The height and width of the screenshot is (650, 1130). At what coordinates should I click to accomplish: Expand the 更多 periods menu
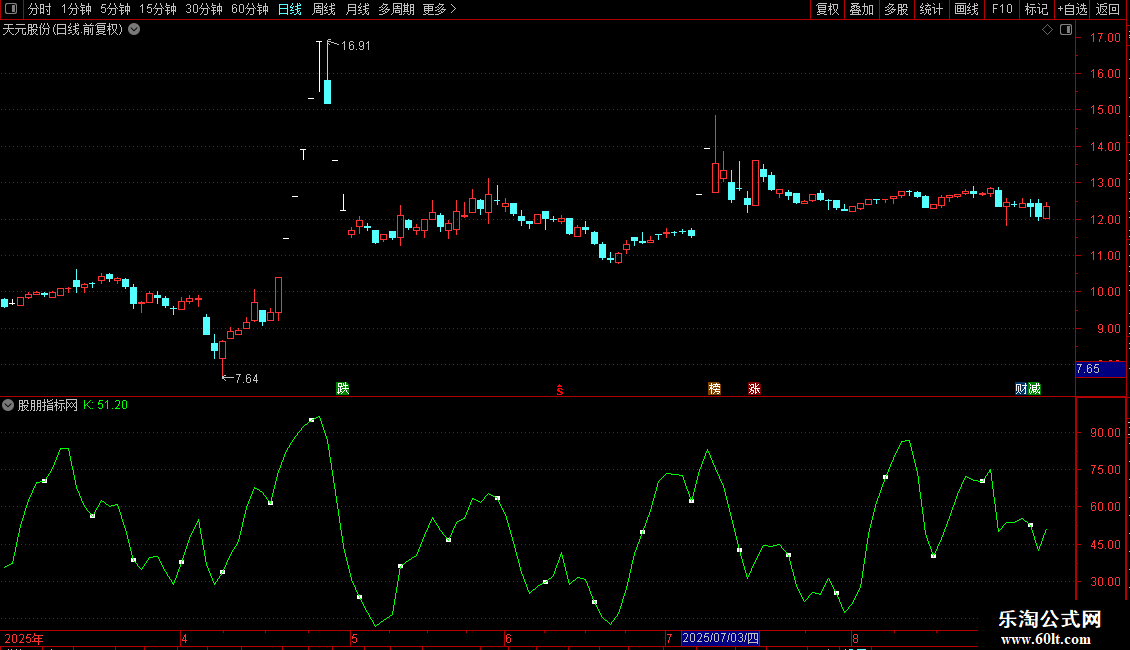[439, 9]
